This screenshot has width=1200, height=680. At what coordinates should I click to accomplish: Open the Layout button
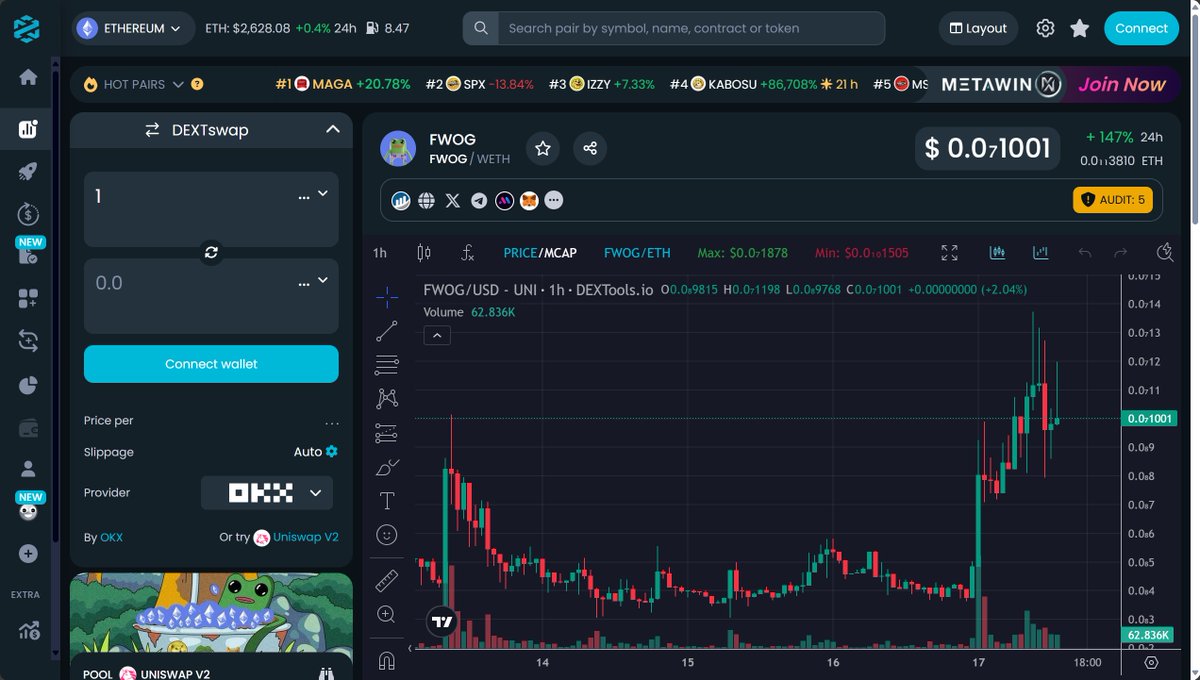(978, 28)
